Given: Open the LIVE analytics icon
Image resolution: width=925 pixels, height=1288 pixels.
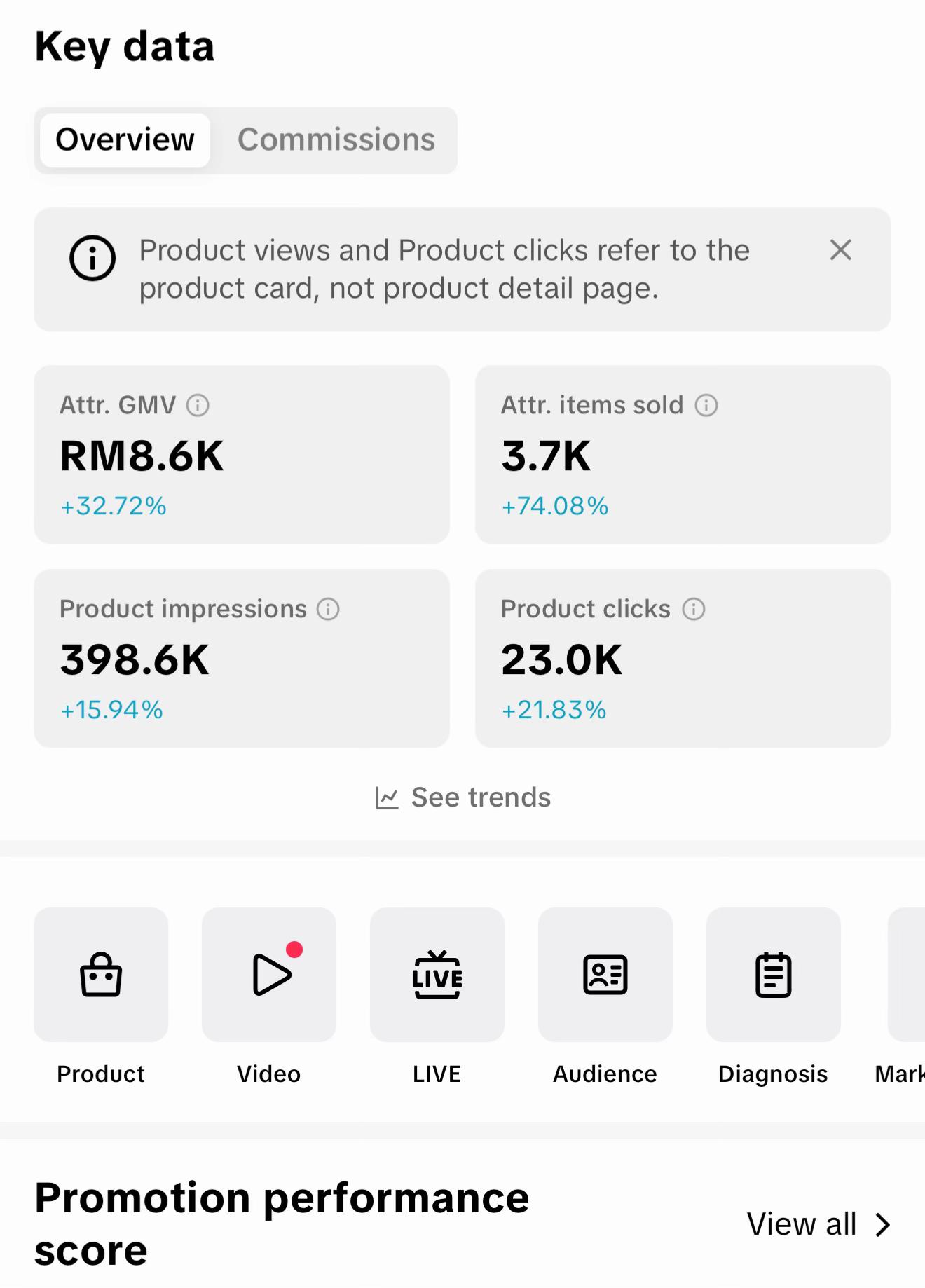Looking at the screenshot, I should (437, 974).
